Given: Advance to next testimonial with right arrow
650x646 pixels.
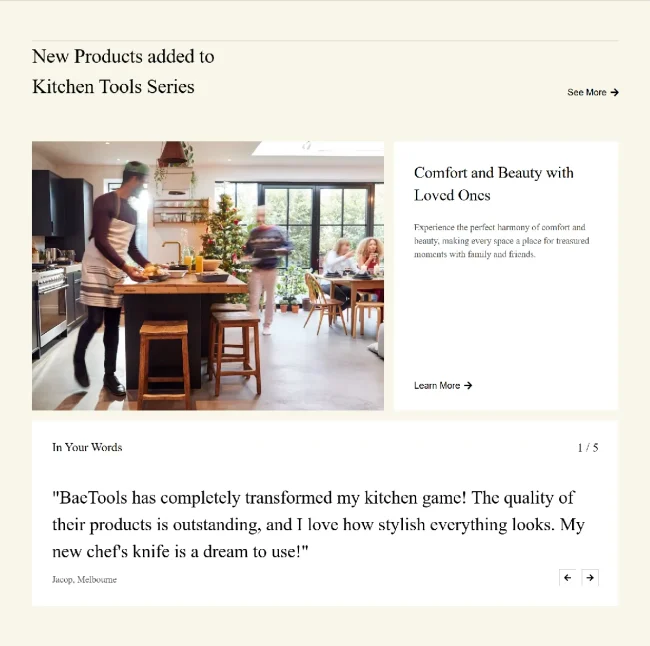Looking at the screenshot, I should (590, 578).
